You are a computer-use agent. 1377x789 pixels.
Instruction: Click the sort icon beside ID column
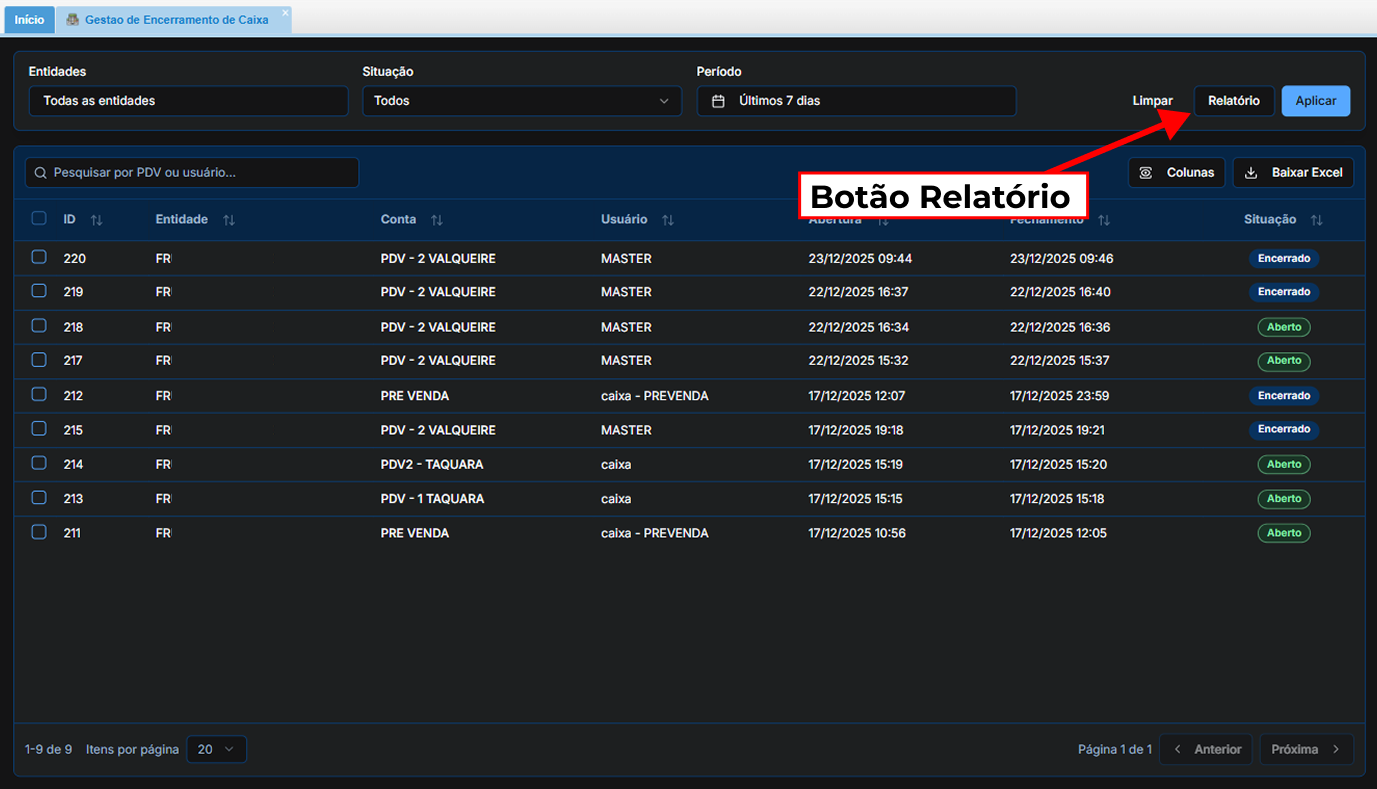[x=96, y=220]
